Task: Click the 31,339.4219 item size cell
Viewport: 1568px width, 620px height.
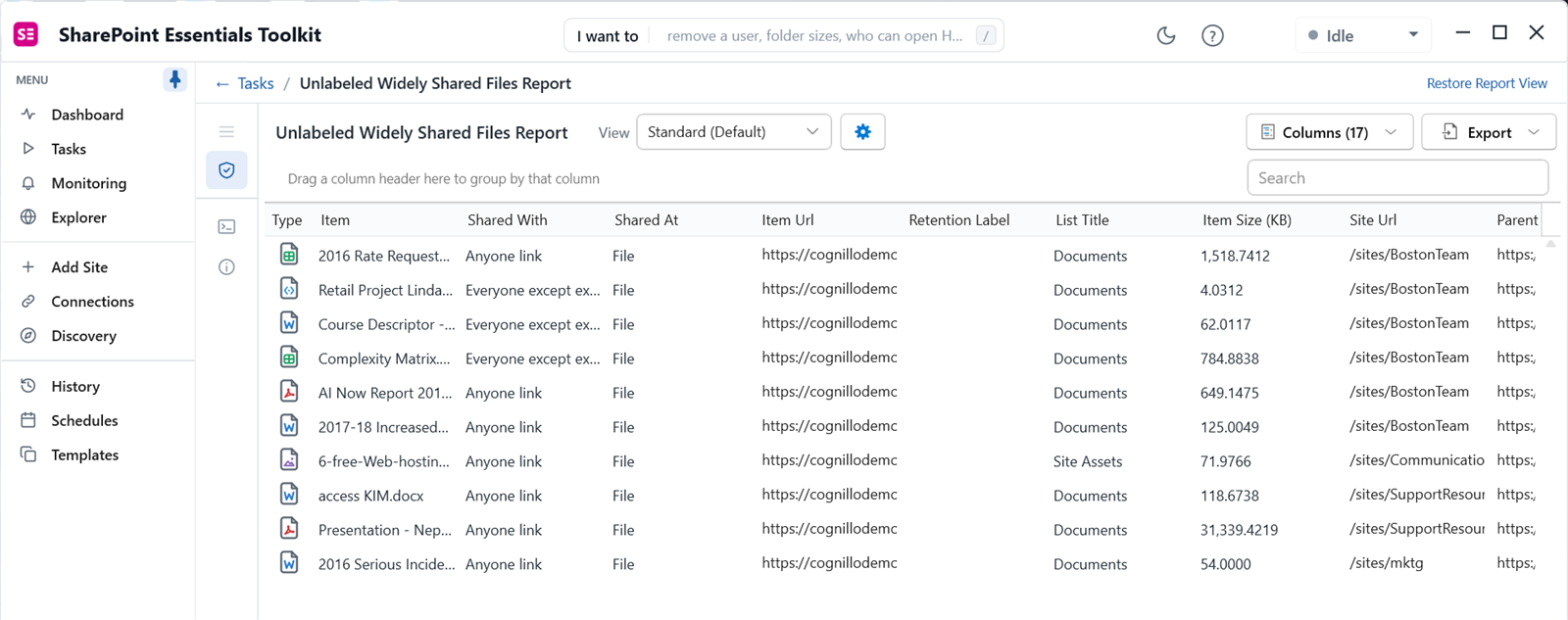Action: point(1239,530)
